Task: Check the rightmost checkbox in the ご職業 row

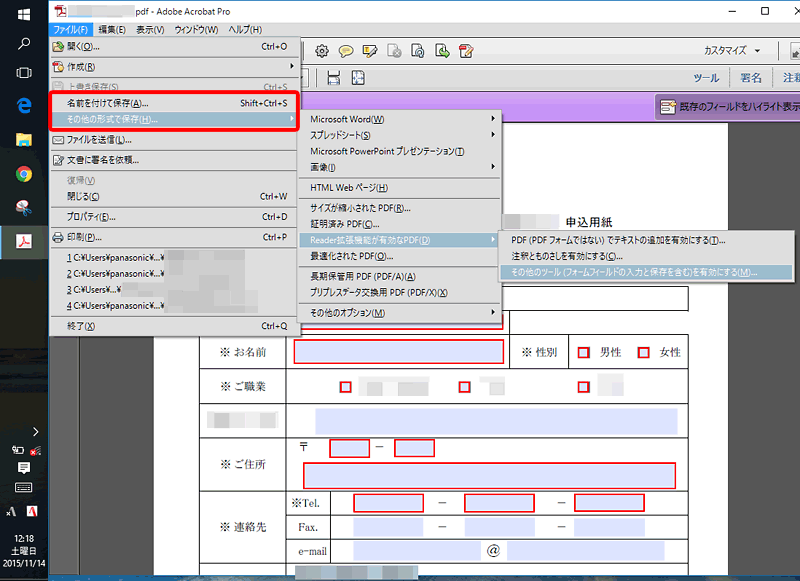Action: 584,387
